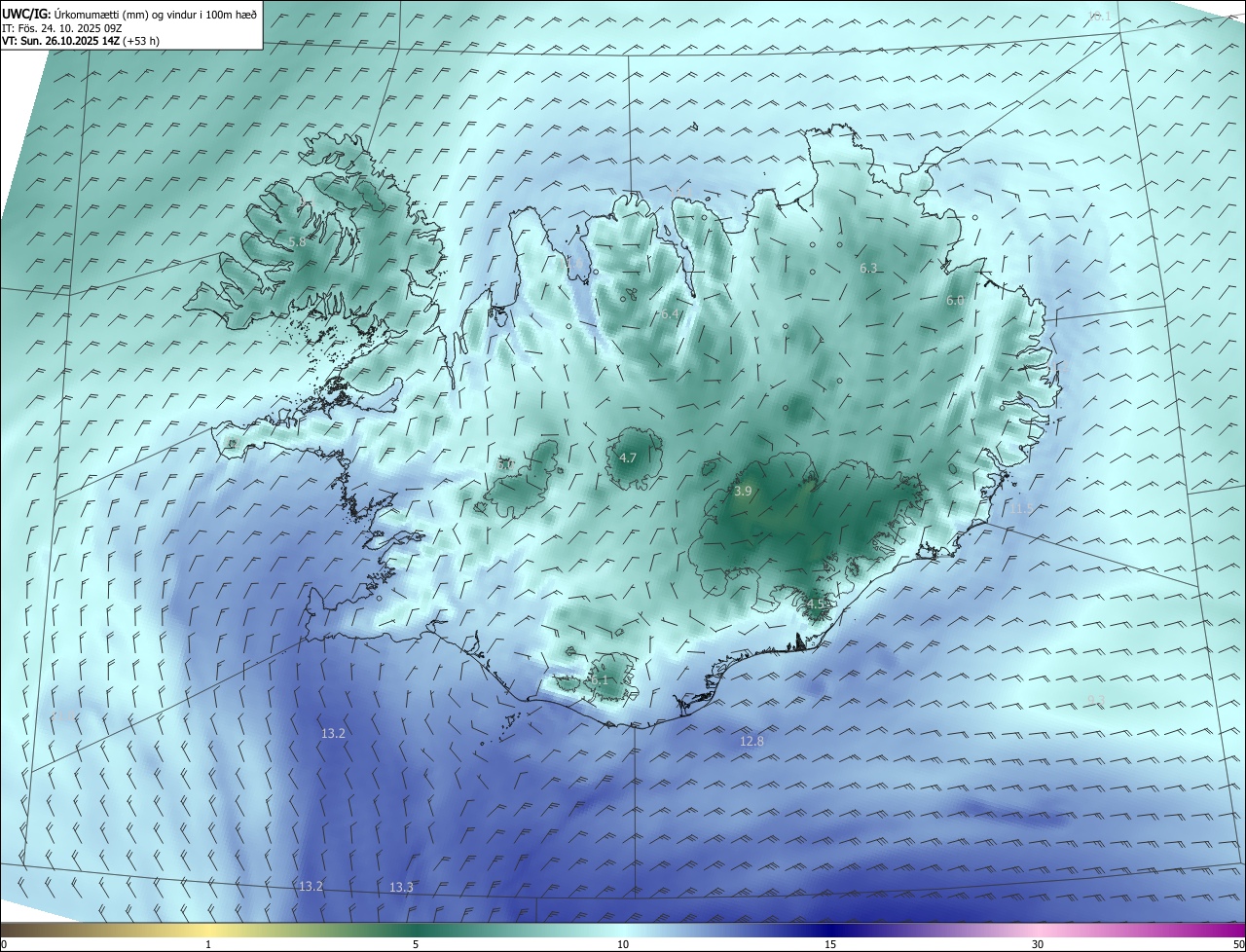Screen dimensions: 1246x952
Task: Click the 11.5 value off the east coast
Action: pyautogui.click(x=1021, y=509)
